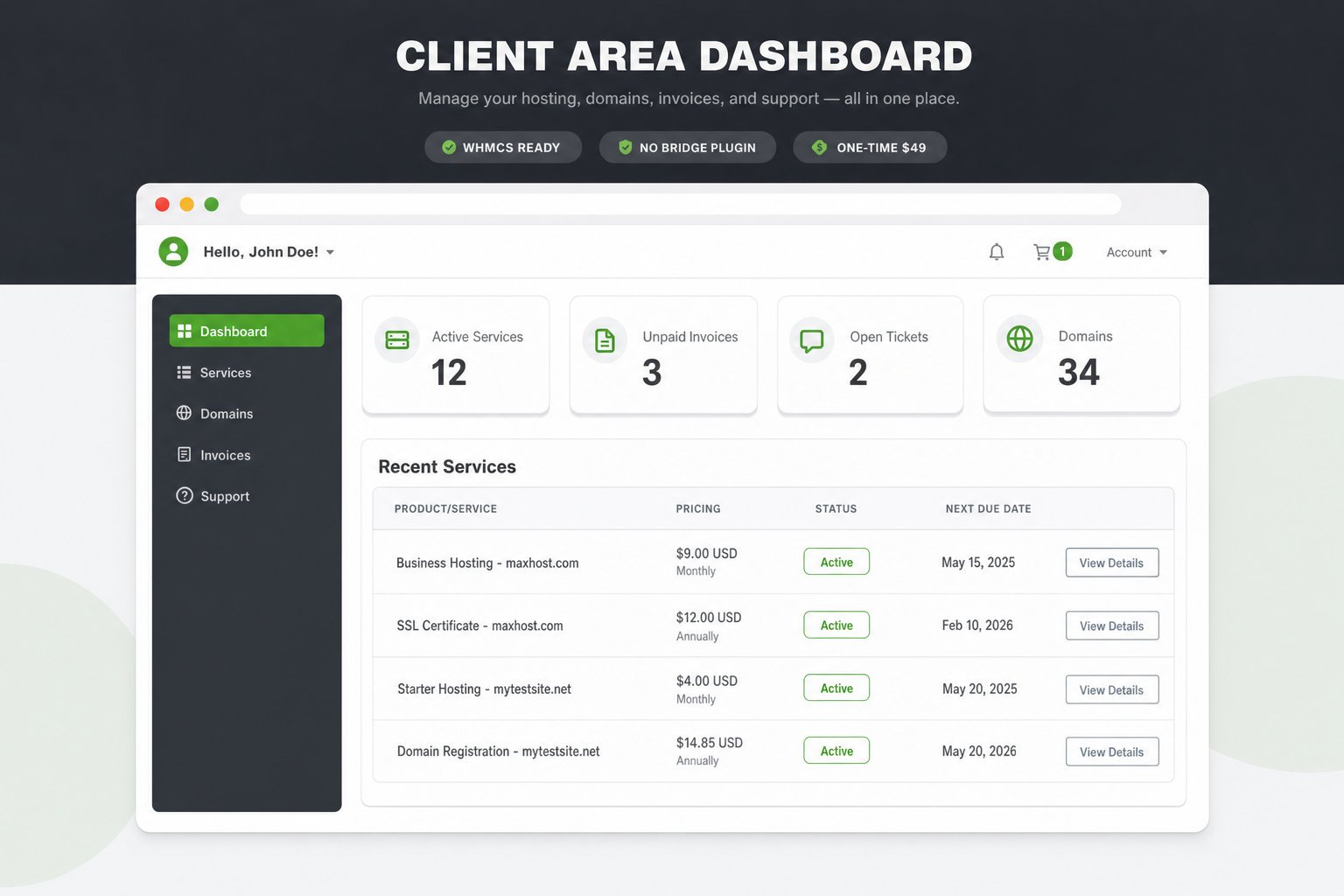Click the notification bell icon
This screenshot has height=896, width=1344.
point(996,252)
